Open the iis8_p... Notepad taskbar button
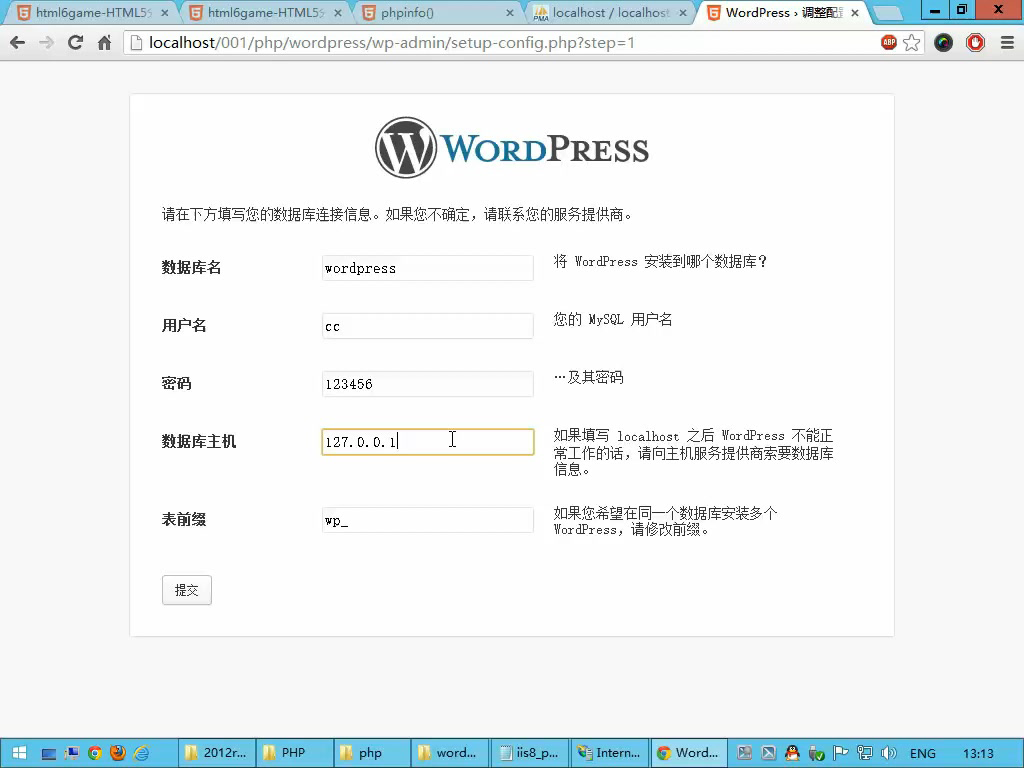Screen dimensions: 1024x768 click(529, 753)
